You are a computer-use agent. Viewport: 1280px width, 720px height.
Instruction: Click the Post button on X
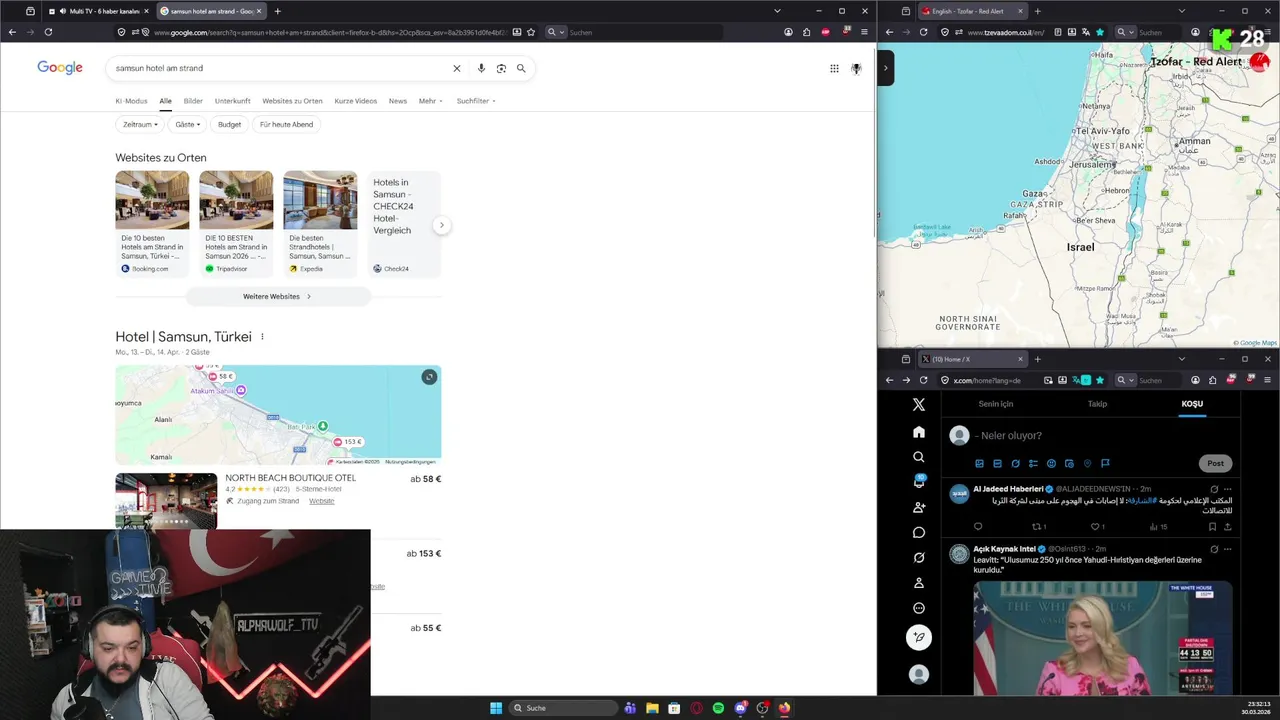(1215, 463)
